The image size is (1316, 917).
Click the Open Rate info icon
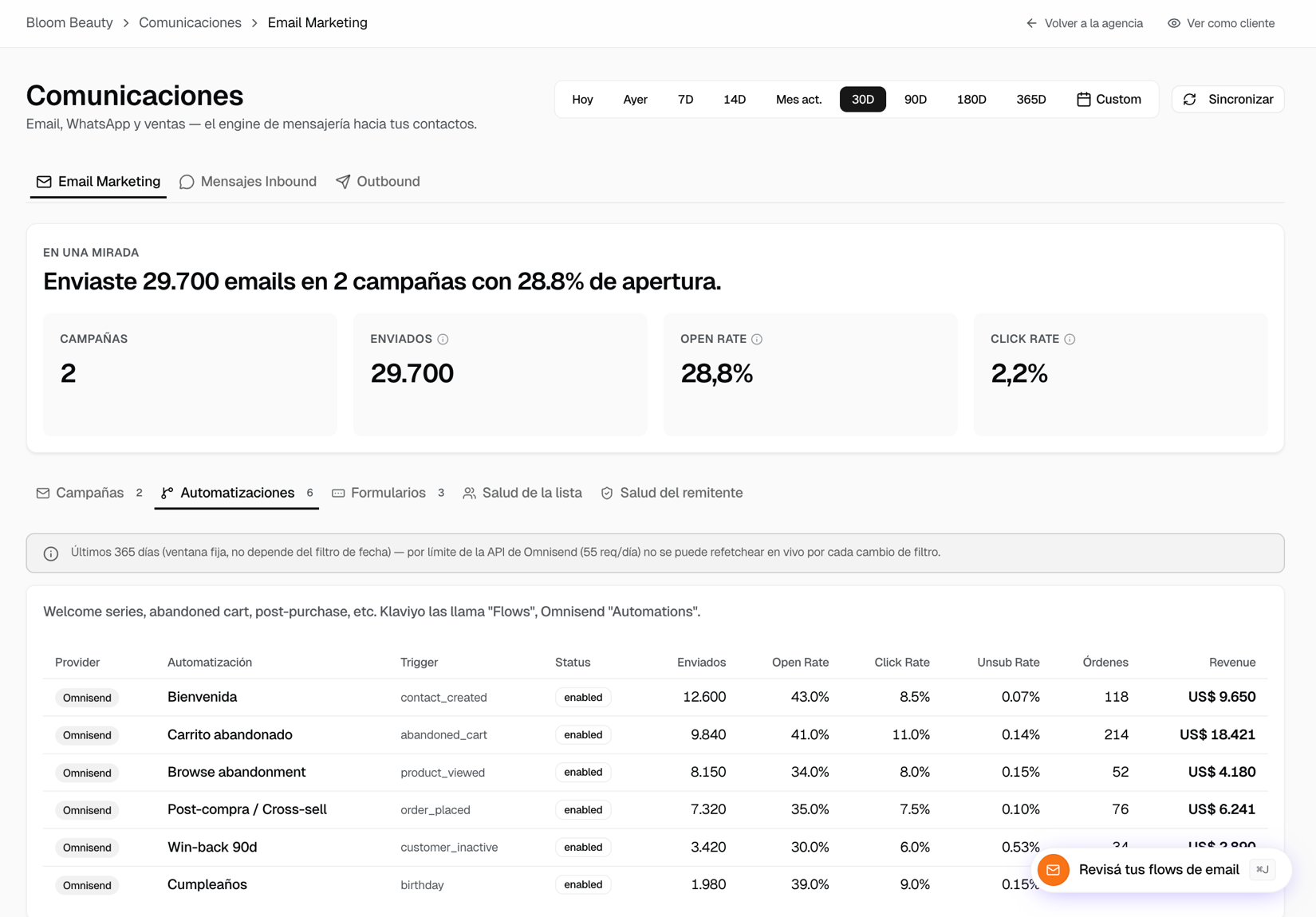click(x=757, y=339)
